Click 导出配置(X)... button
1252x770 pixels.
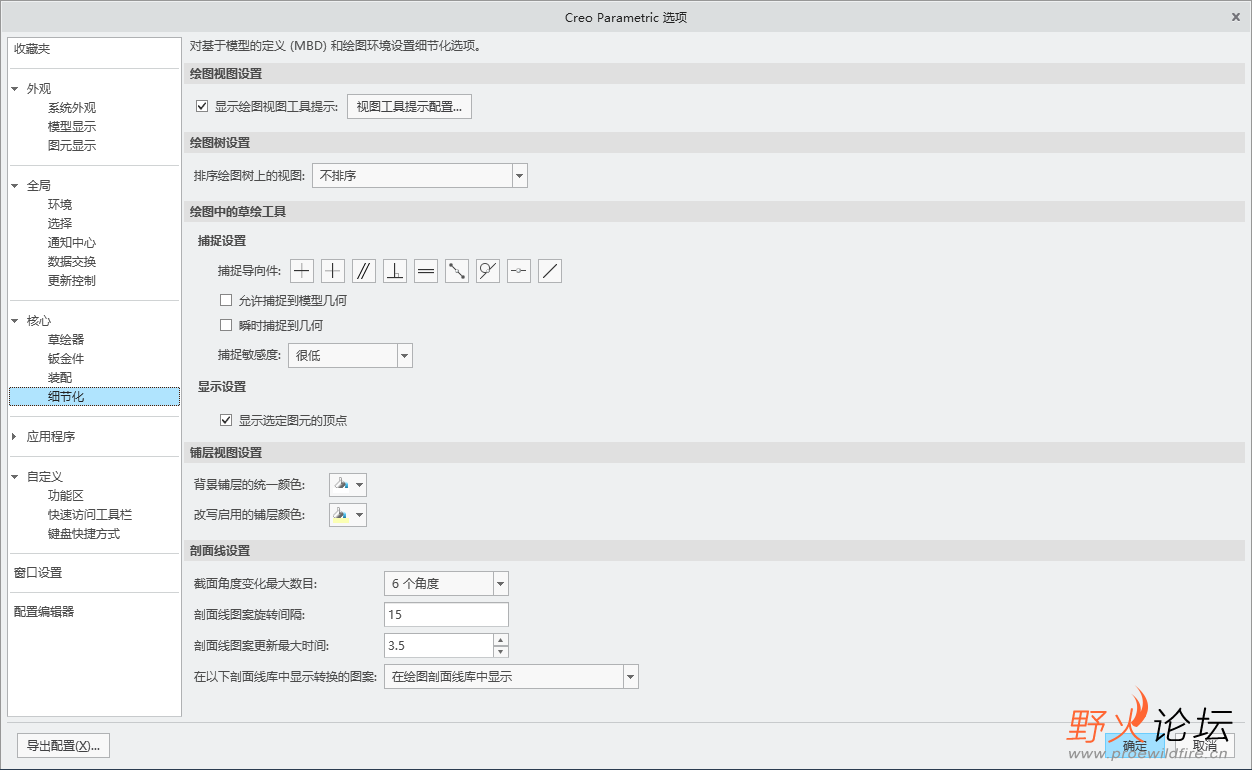[x=63, y=746]
